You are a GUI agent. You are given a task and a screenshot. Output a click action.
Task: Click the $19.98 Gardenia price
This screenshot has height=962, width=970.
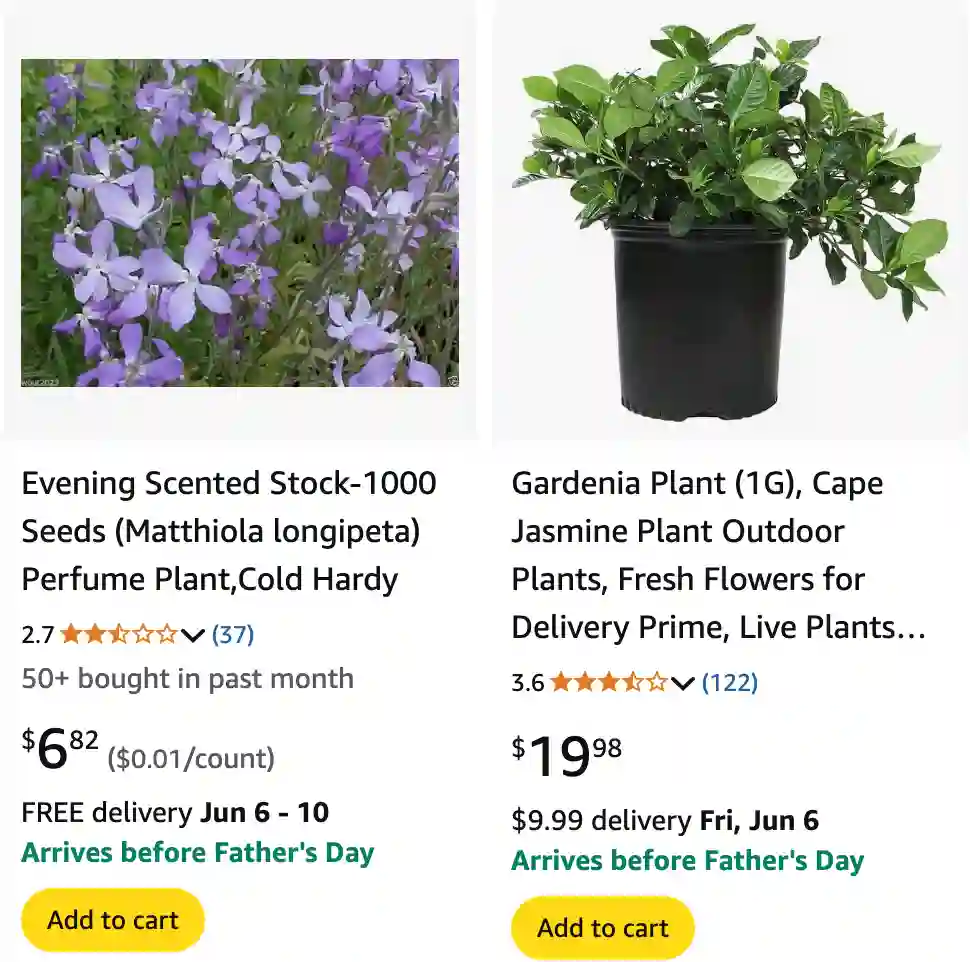(566, 756)
